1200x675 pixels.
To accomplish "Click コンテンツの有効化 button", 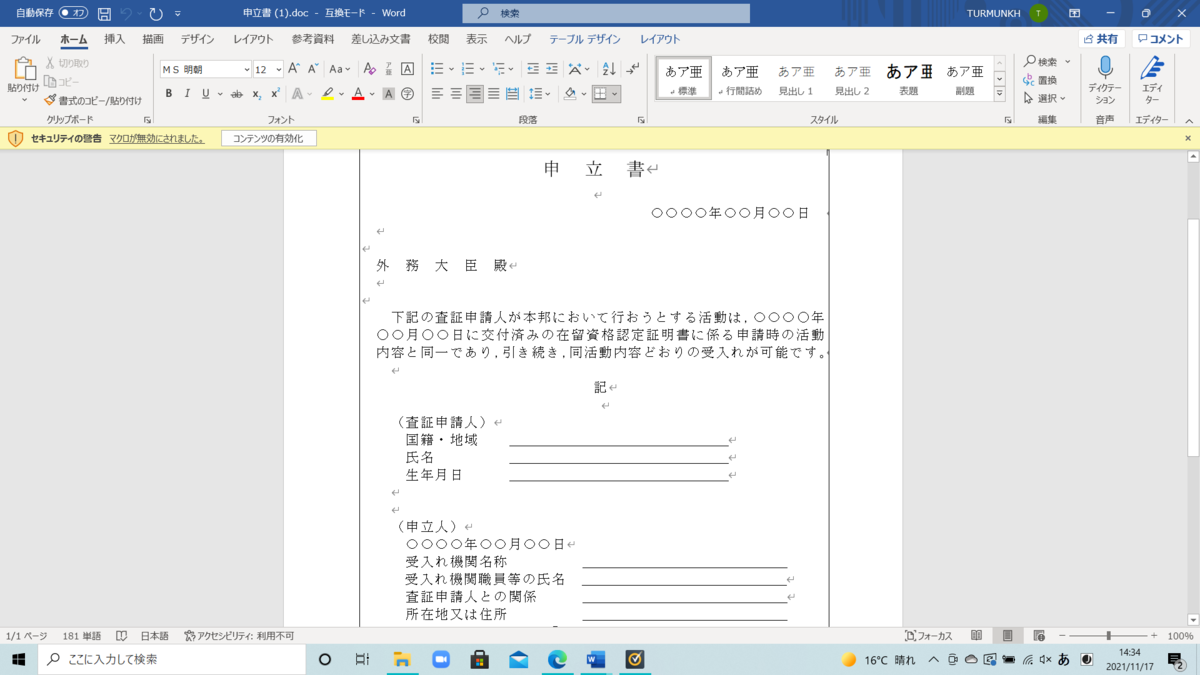I will (269, 138).
